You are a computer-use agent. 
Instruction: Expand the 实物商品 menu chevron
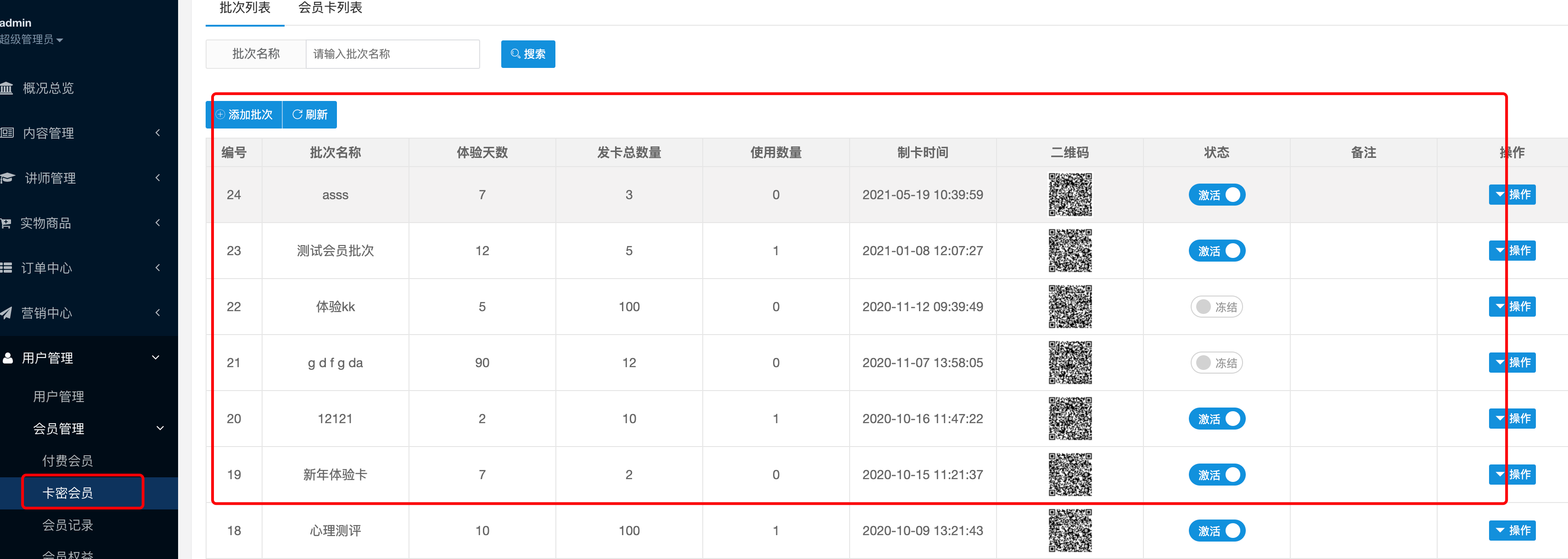[157, 223]
